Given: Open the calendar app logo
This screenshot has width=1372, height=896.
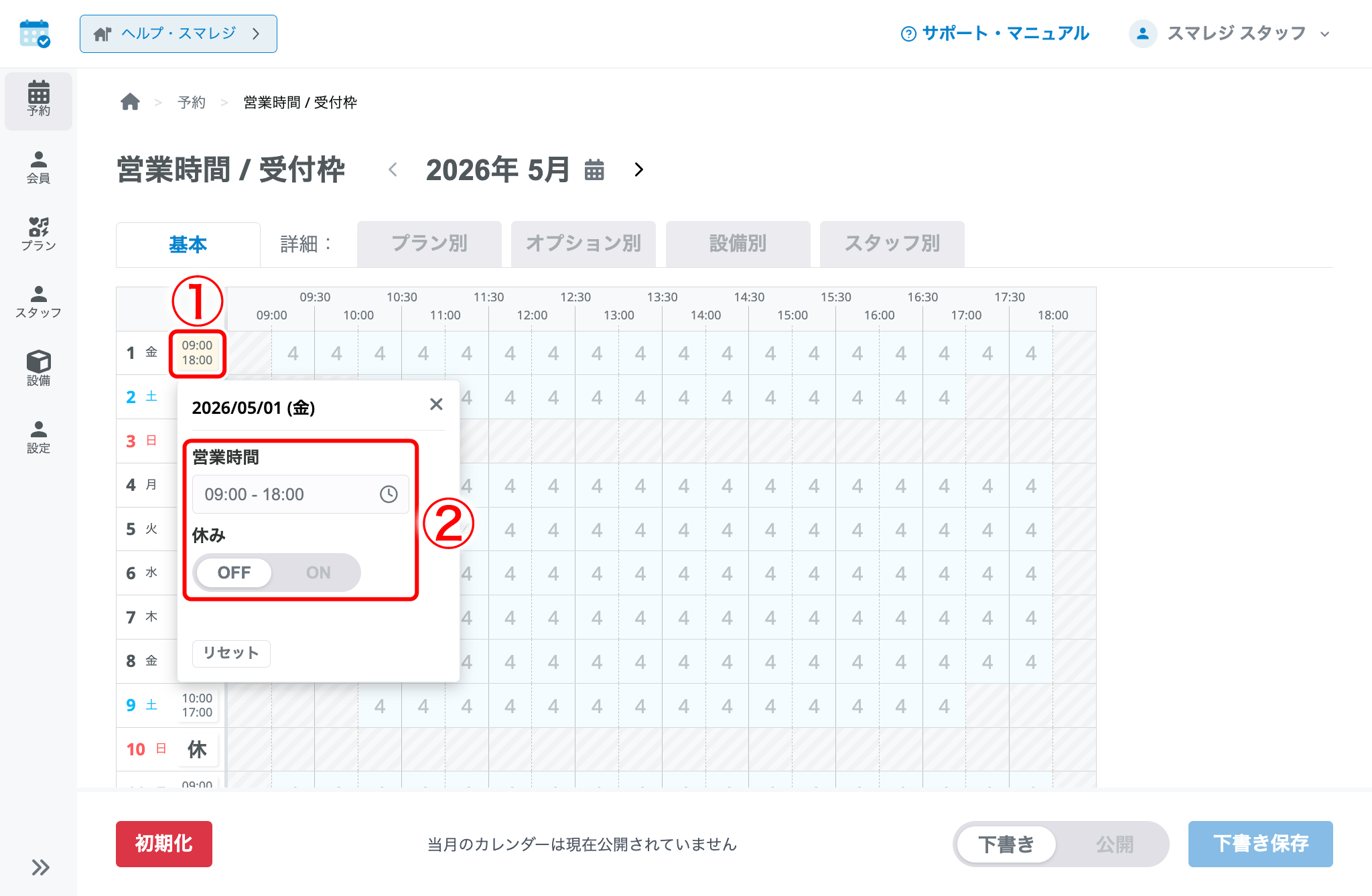Looking at the screenshot, I should coord(35,33).
